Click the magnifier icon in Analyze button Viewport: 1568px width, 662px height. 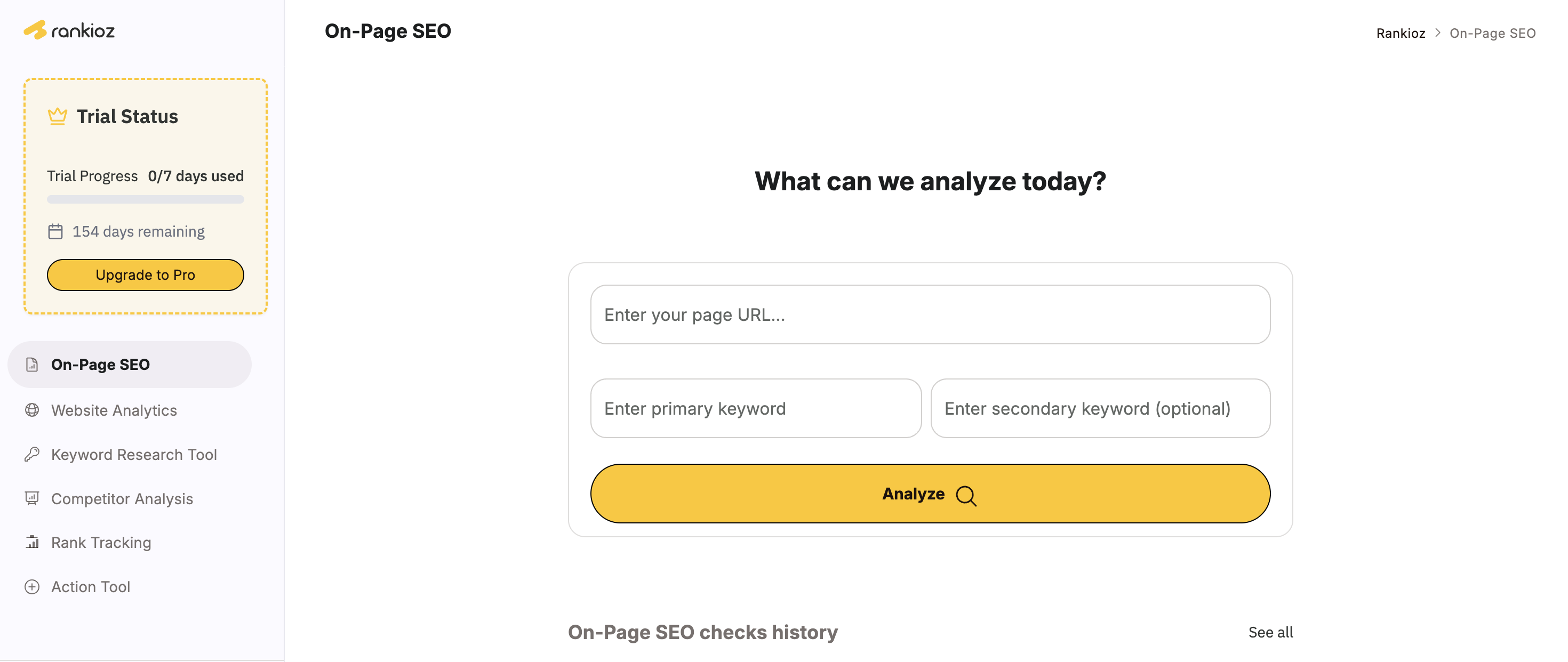(x=965, y=495)
